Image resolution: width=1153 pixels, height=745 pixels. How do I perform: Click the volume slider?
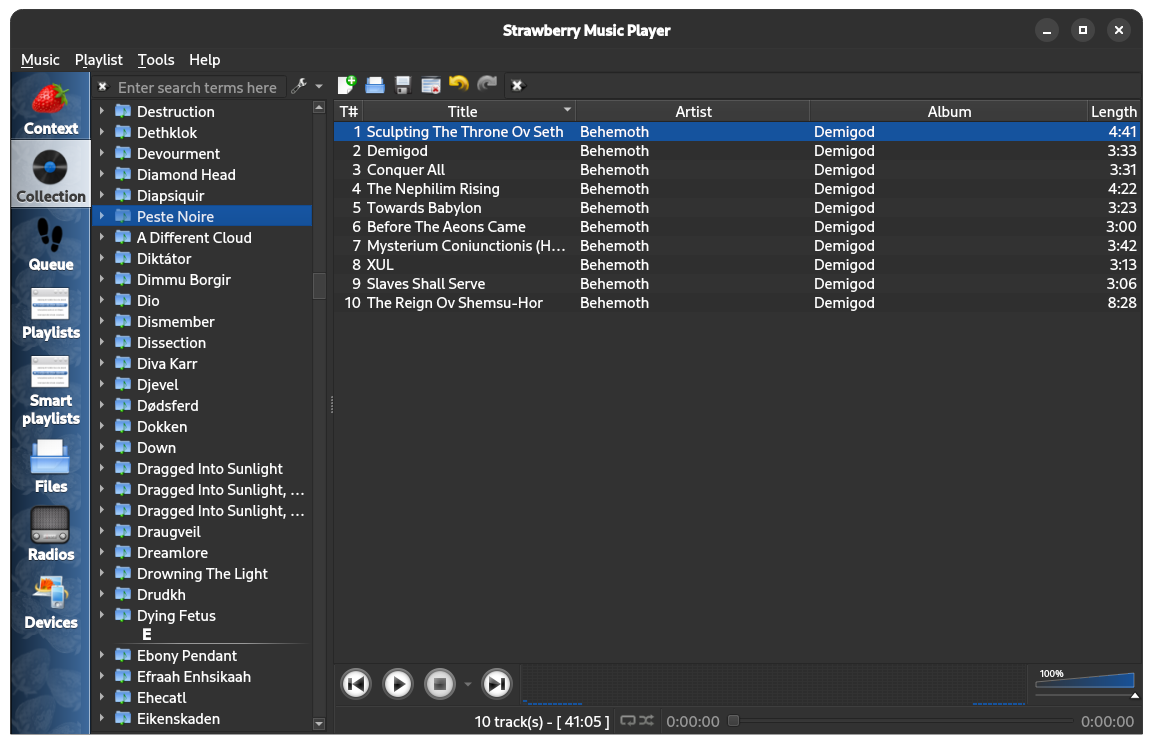[1086, 682]
